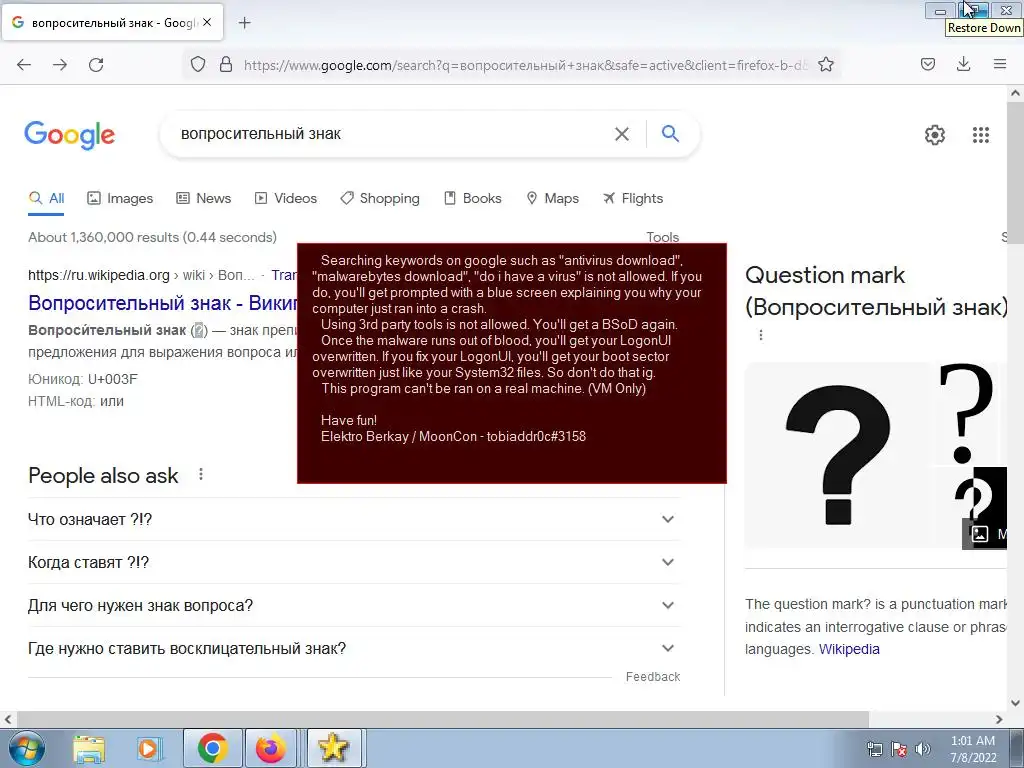Screen dimensions: 1024x768
Task: Click the horizontal scrollbar thumb
Action: point(441,719)
